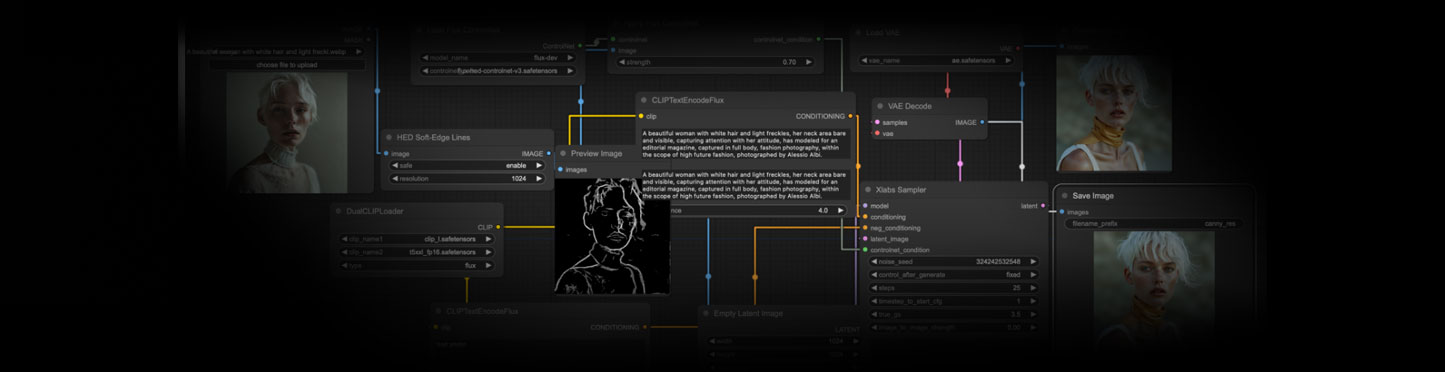Increase steps 25 with its right arrow
Image resolution: width=1445 pixels, height=372 pixels.
click(x=1033, y=288)
